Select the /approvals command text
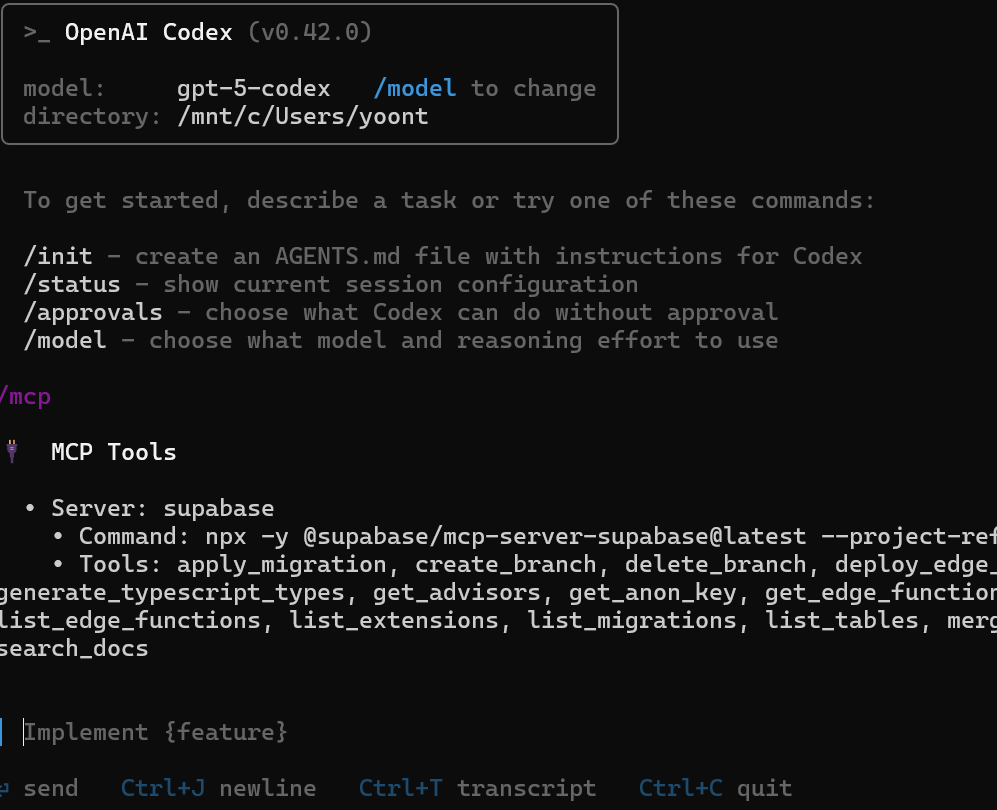The height and width of the screenshot is (810, 997). tap(93, 312)
